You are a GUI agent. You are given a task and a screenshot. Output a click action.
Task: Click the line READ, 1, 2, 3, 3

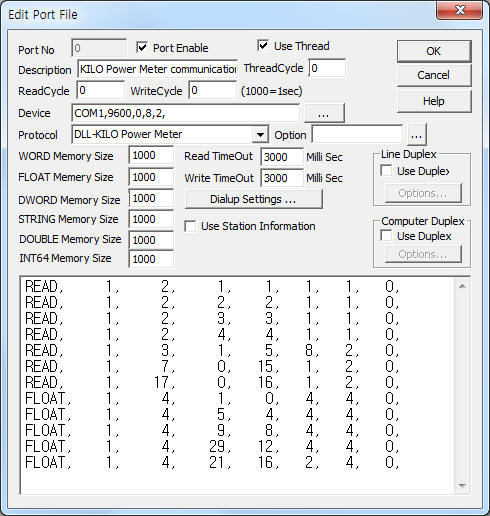pyautogui.click(x=212, y=318)
